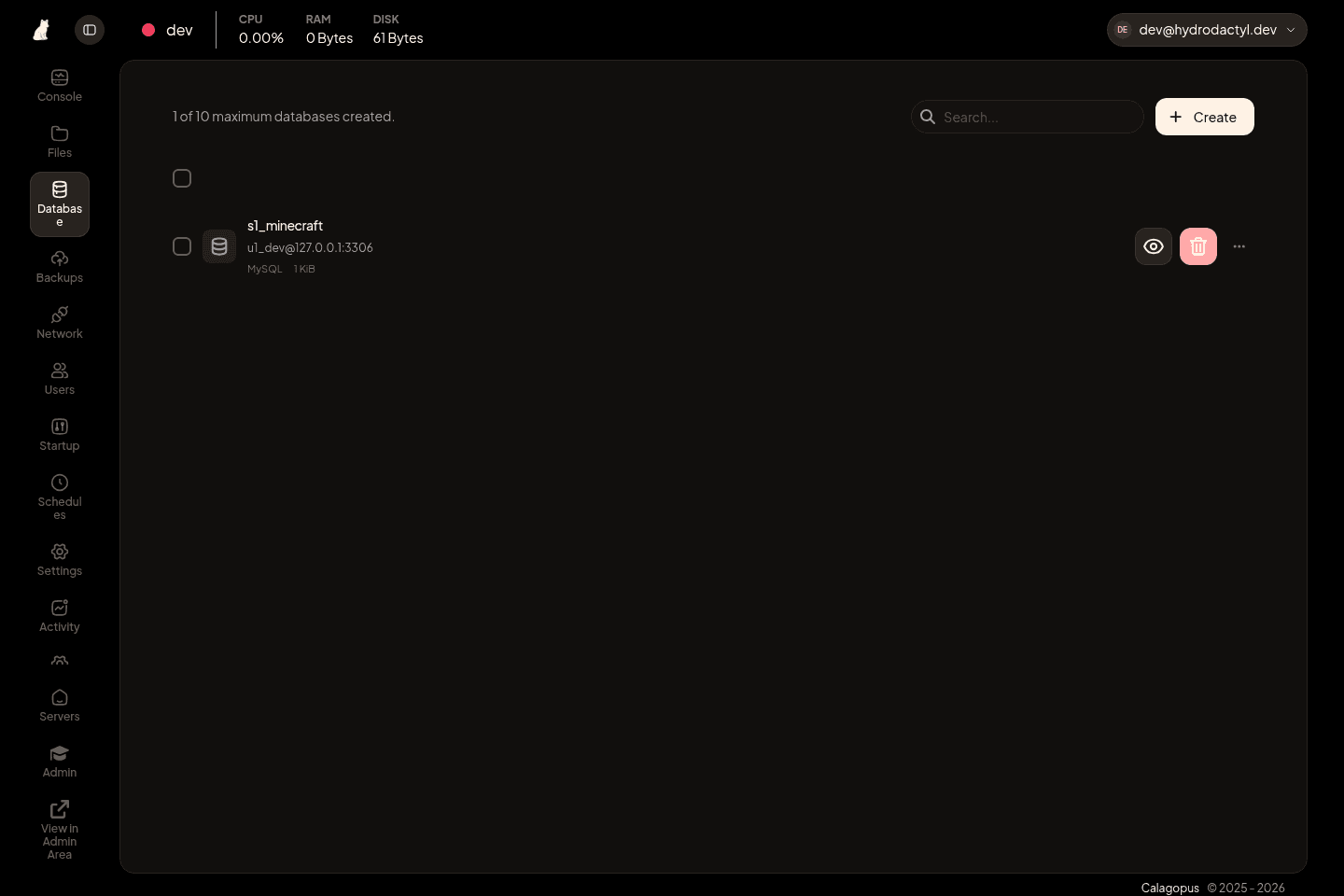
Task: Open the Schedules page
Action: click(60, 497)
